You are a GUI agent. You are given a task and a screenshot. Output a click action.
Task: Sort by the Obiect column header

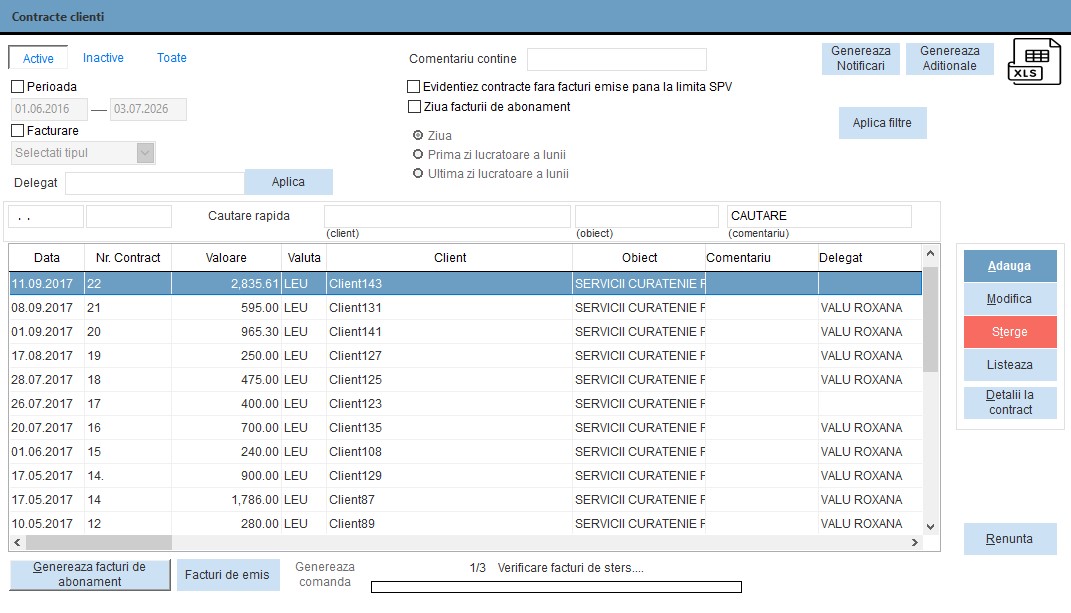click(x=639, y=258)
